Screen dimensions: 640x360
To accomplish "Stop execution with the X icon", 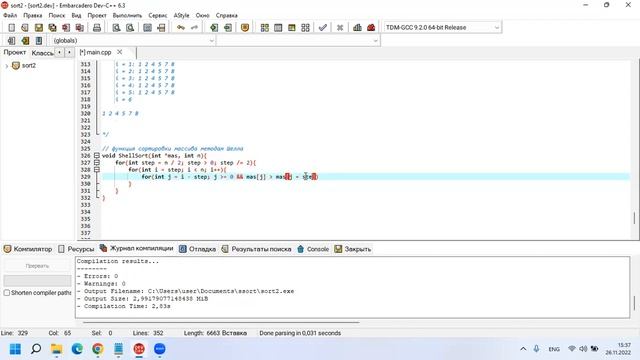I will tap(340, 27).
